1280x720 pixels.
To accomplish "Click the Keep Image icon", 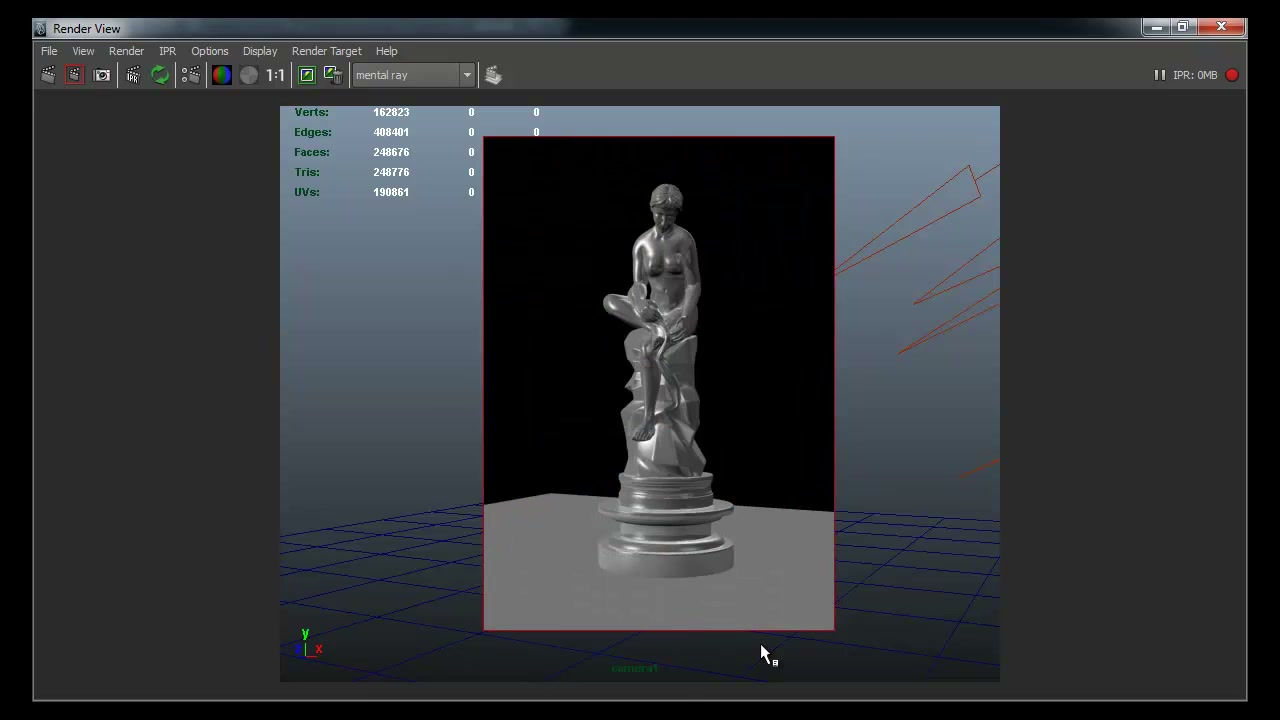I will 307,75.
